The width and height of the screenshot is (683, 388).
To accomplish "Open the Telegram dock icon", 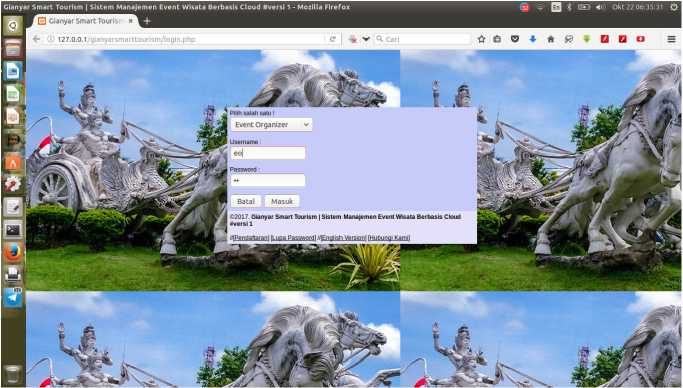I will (x=13, y=298).
